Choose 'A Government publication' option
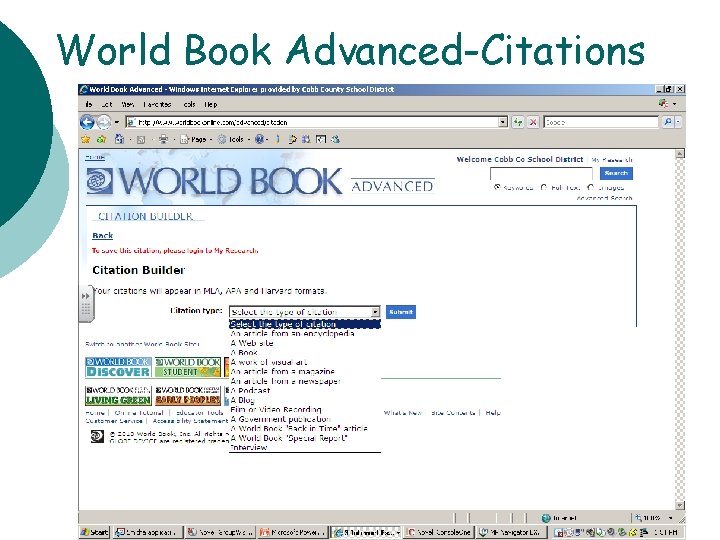This screenshot has height=540, width=720. (304, 419)
